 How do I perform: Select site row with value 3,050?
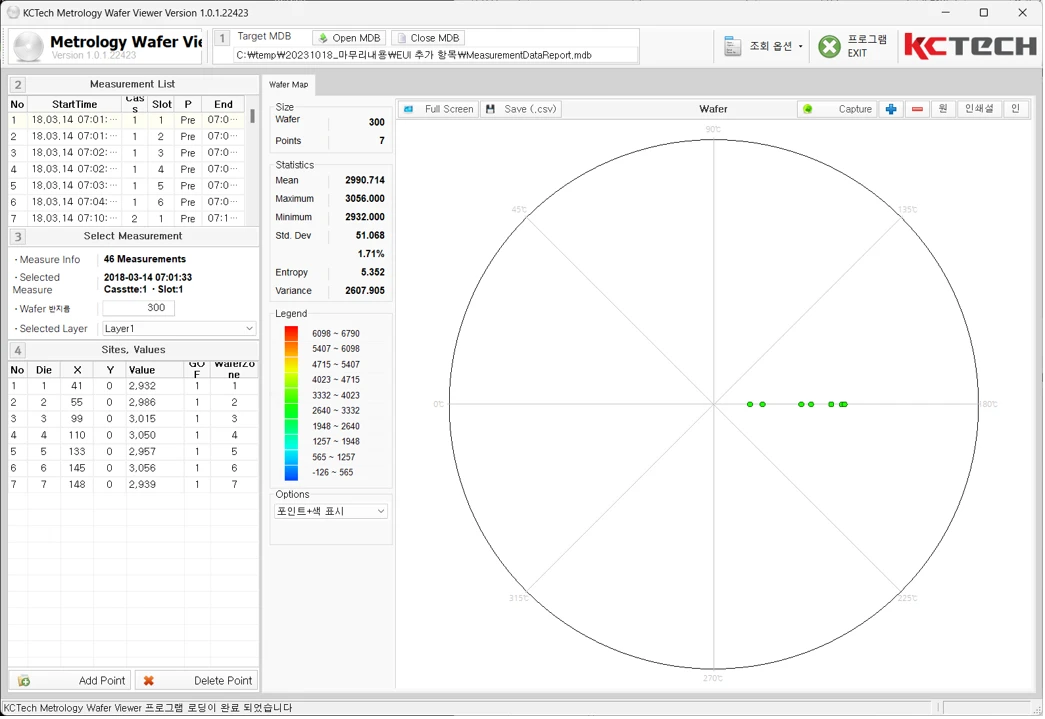pyautogui.click(x=133, y=435)
